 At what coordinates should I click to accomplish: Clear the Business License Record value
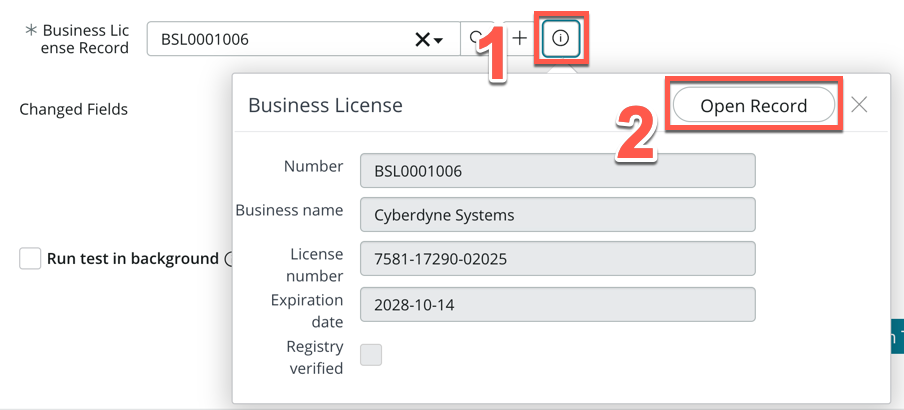423,39
